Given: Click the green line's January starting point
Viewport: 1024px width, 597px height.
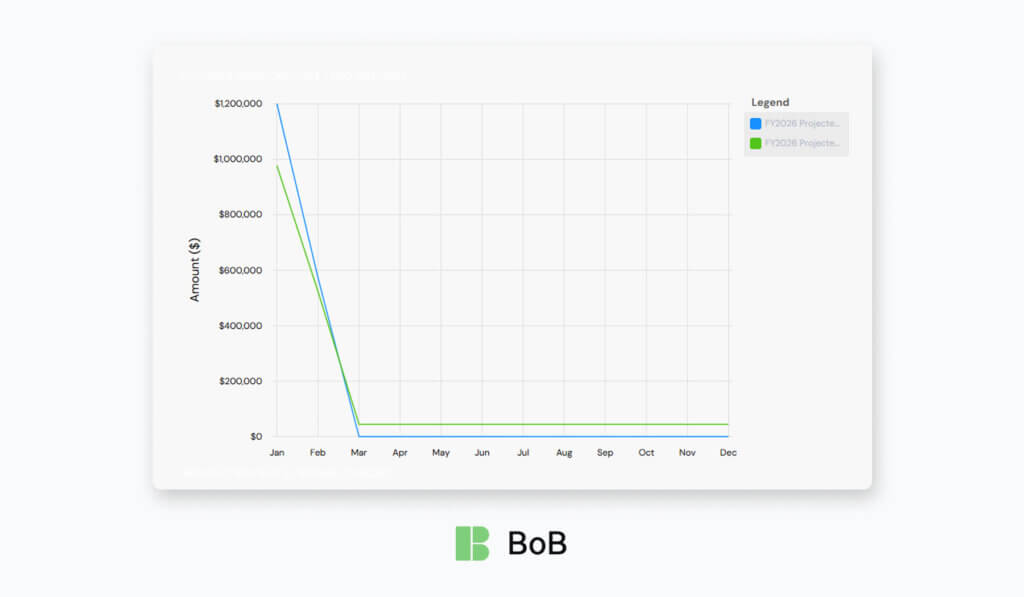Looking at the screenshot, I should (277, 165).
